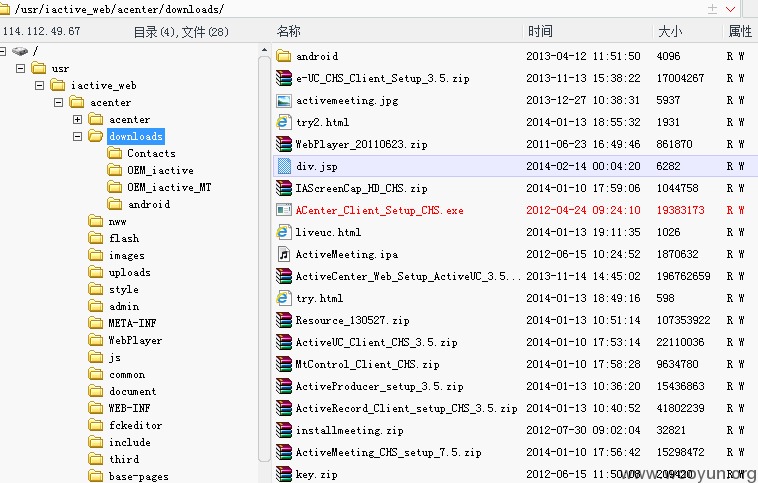Click the folder icon in the path bar
Viewport: 758px width, 483px height.
coord(4,9)
